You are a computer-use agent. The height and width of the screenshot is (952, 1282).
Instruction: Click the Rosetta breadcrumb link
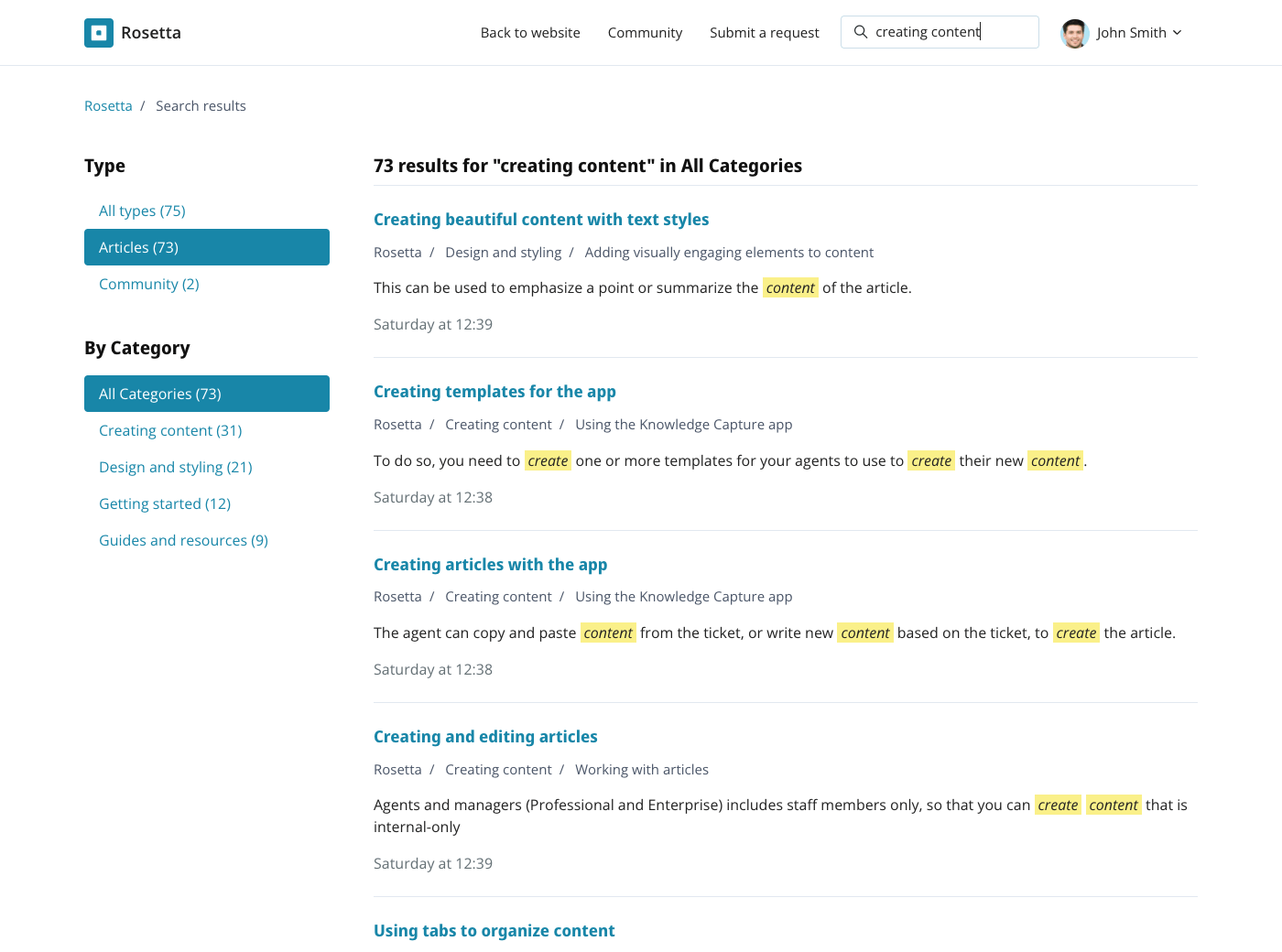(108, 106)
